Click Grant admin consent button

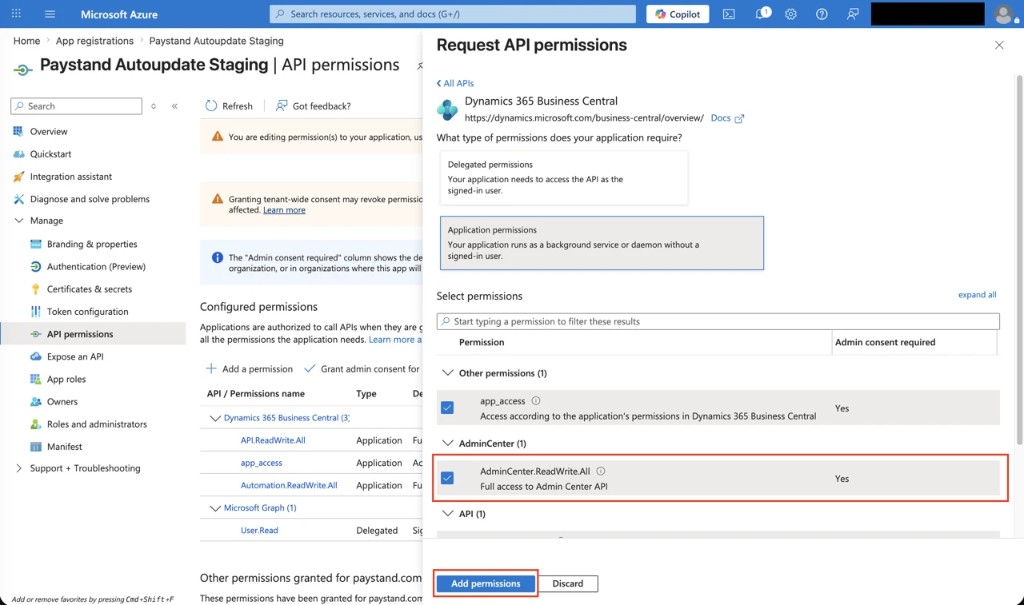pos(362,368)
